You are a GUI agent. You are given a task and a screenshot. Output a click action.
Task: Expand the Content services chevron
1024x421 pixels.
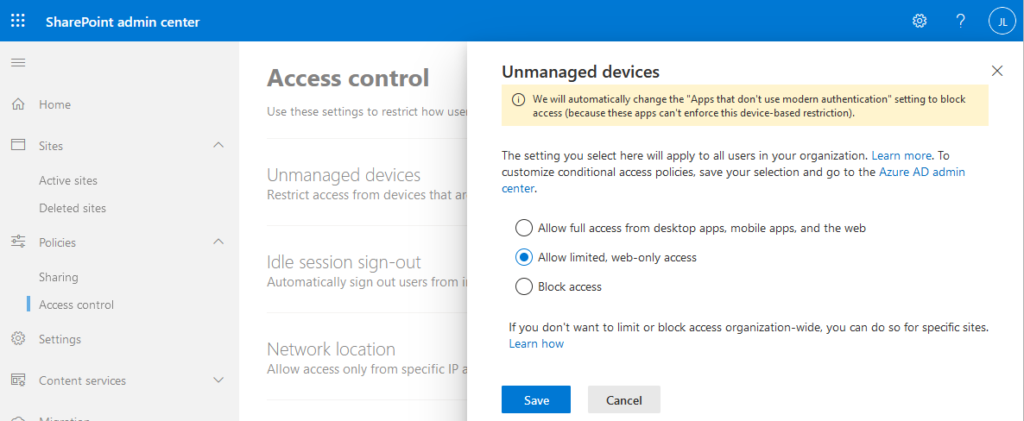[219, 380]
